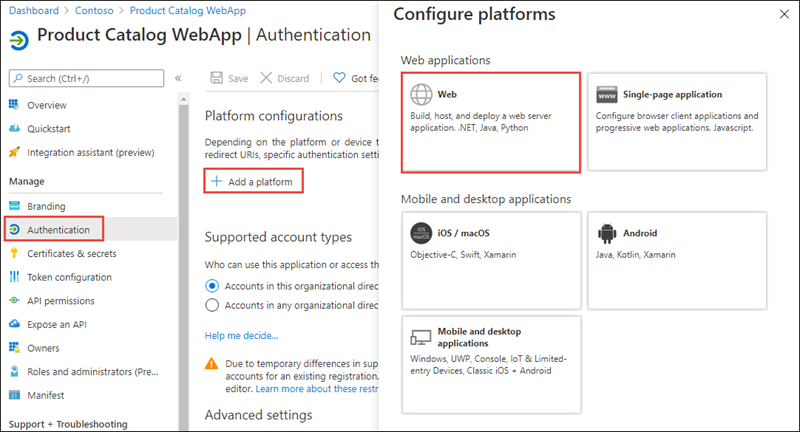
Task: Open Manifest in the left menu
Action: [x=45, y=395]
